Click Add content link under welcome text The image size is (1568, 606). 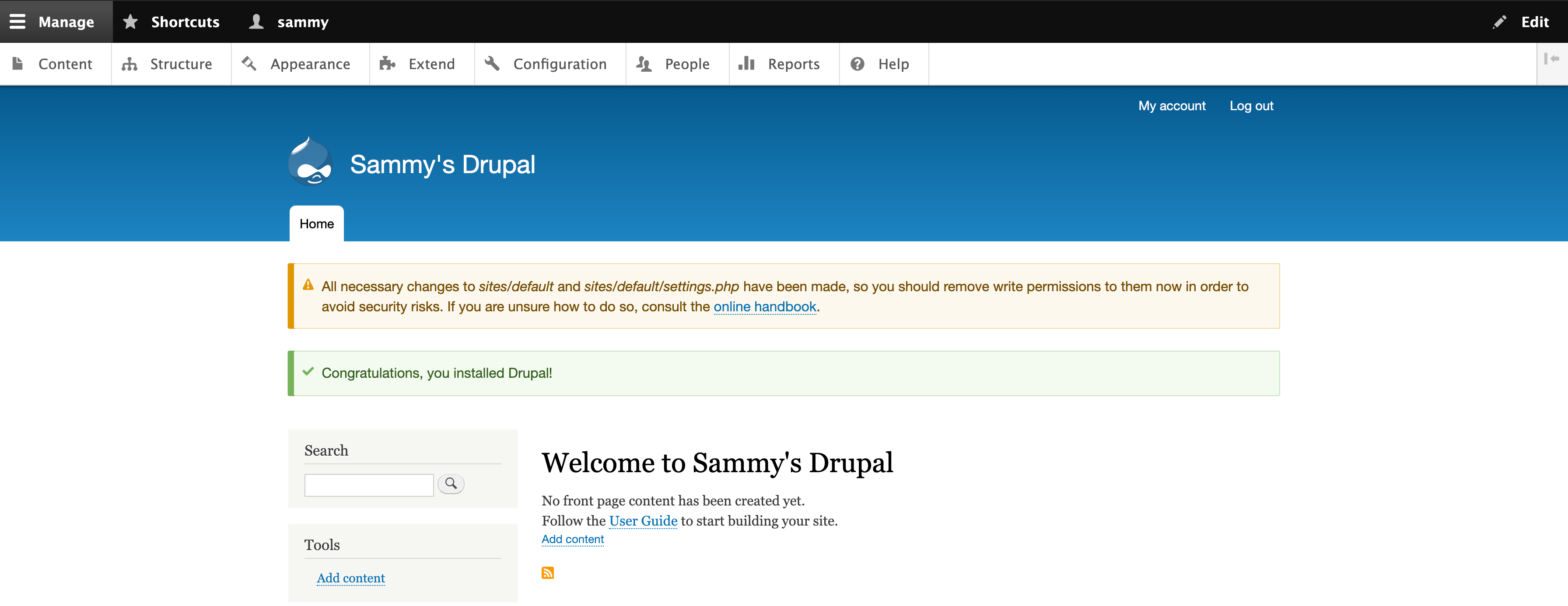click(x=572, y=539)
